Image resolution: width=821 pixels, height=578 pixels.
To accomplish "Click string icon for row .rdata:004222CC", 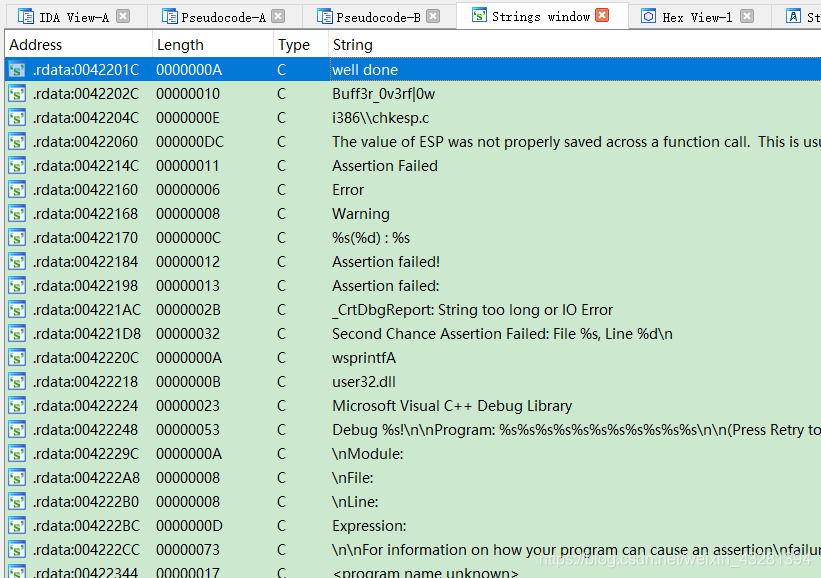I will [17, 550].
